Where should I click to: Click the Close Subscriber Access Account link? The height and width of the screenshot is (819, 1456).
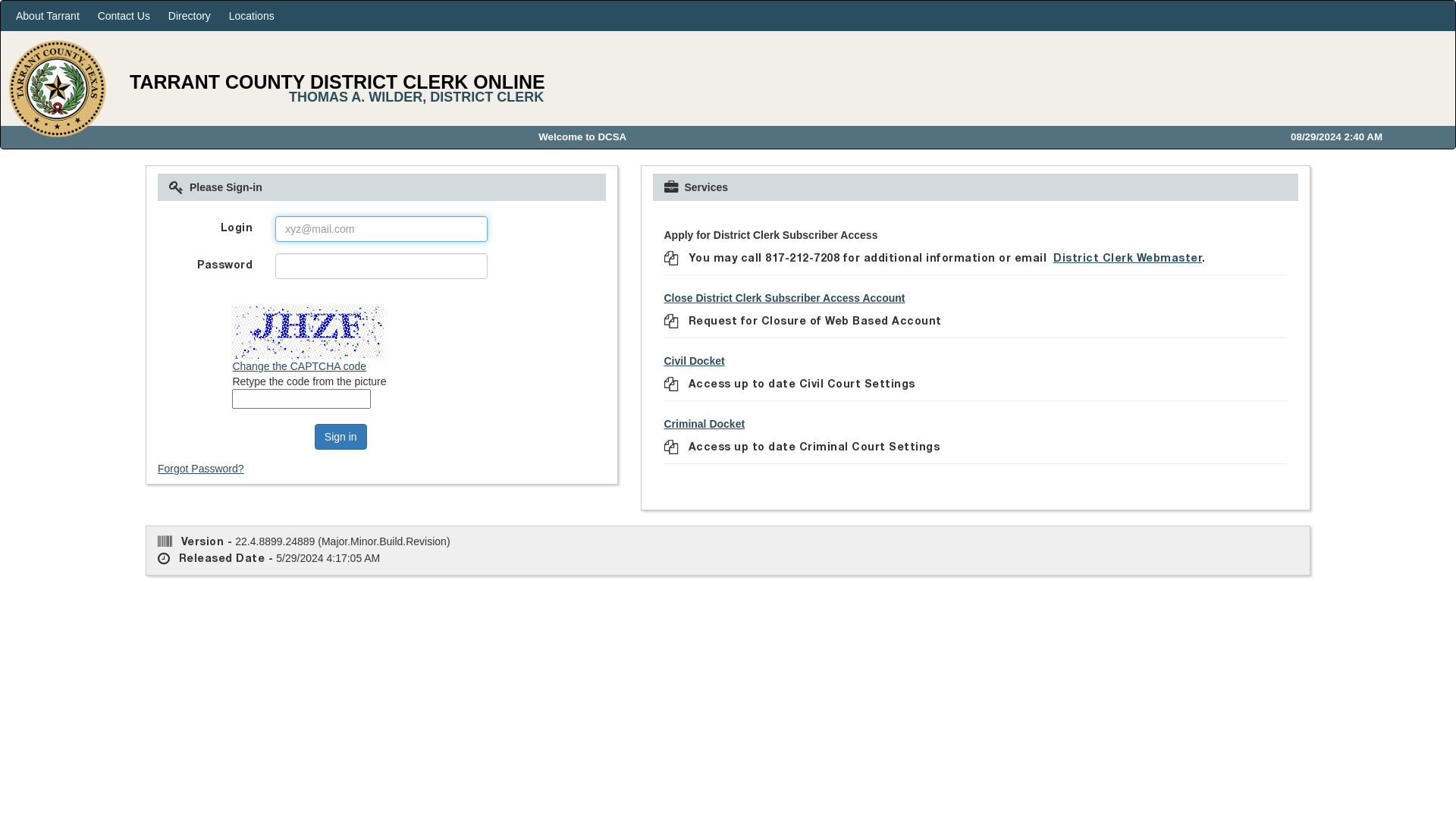click(784, 298)
